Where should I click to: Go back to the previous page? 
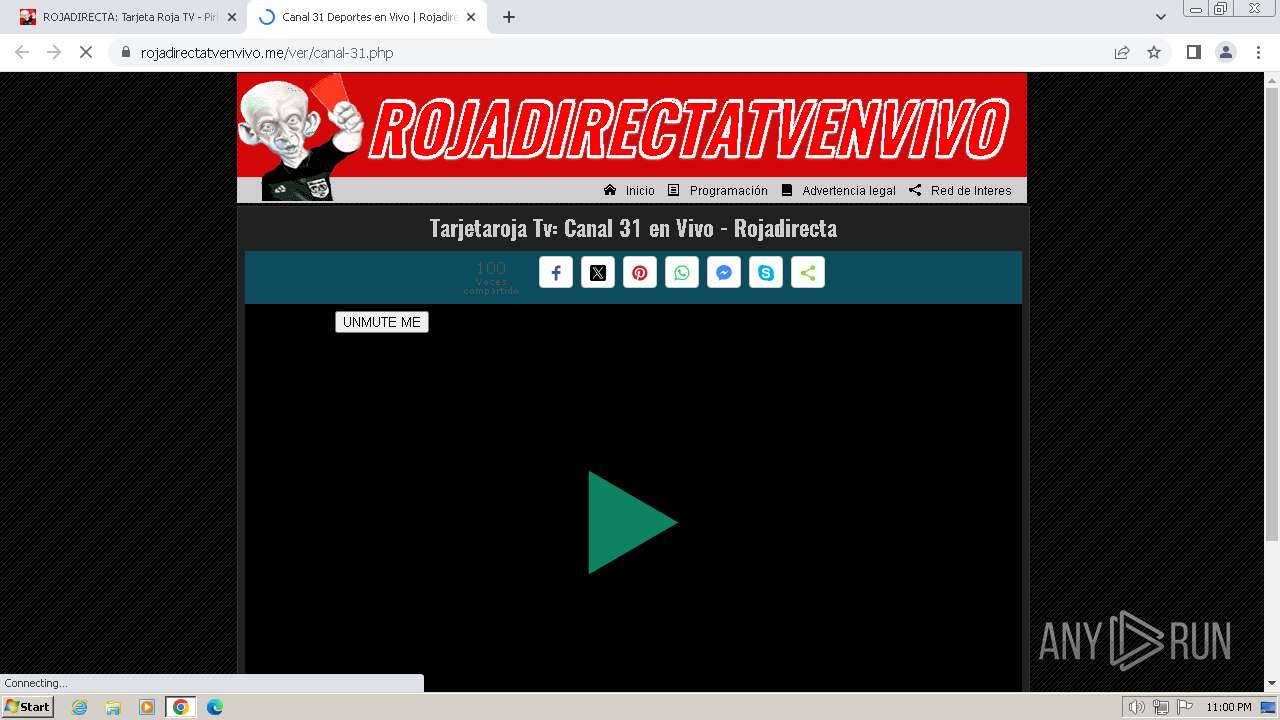click(x=22, y=52)
